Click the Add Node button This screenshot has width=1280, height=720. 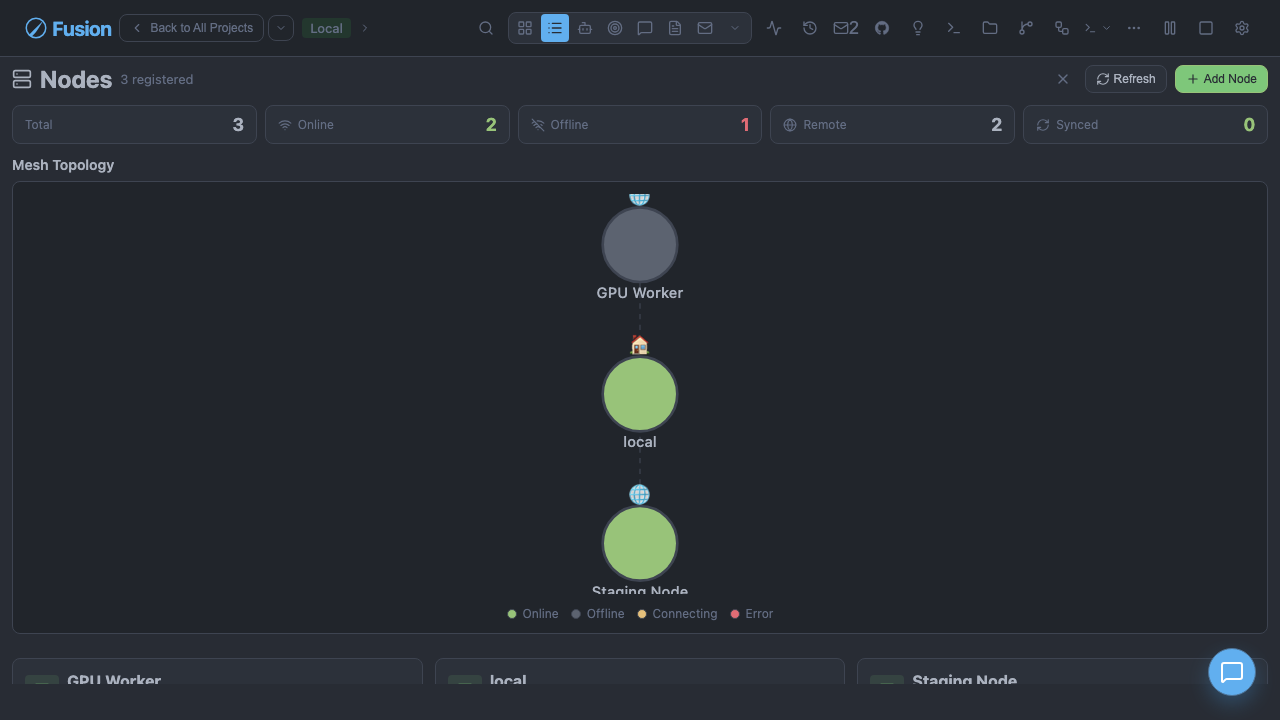1221,79
